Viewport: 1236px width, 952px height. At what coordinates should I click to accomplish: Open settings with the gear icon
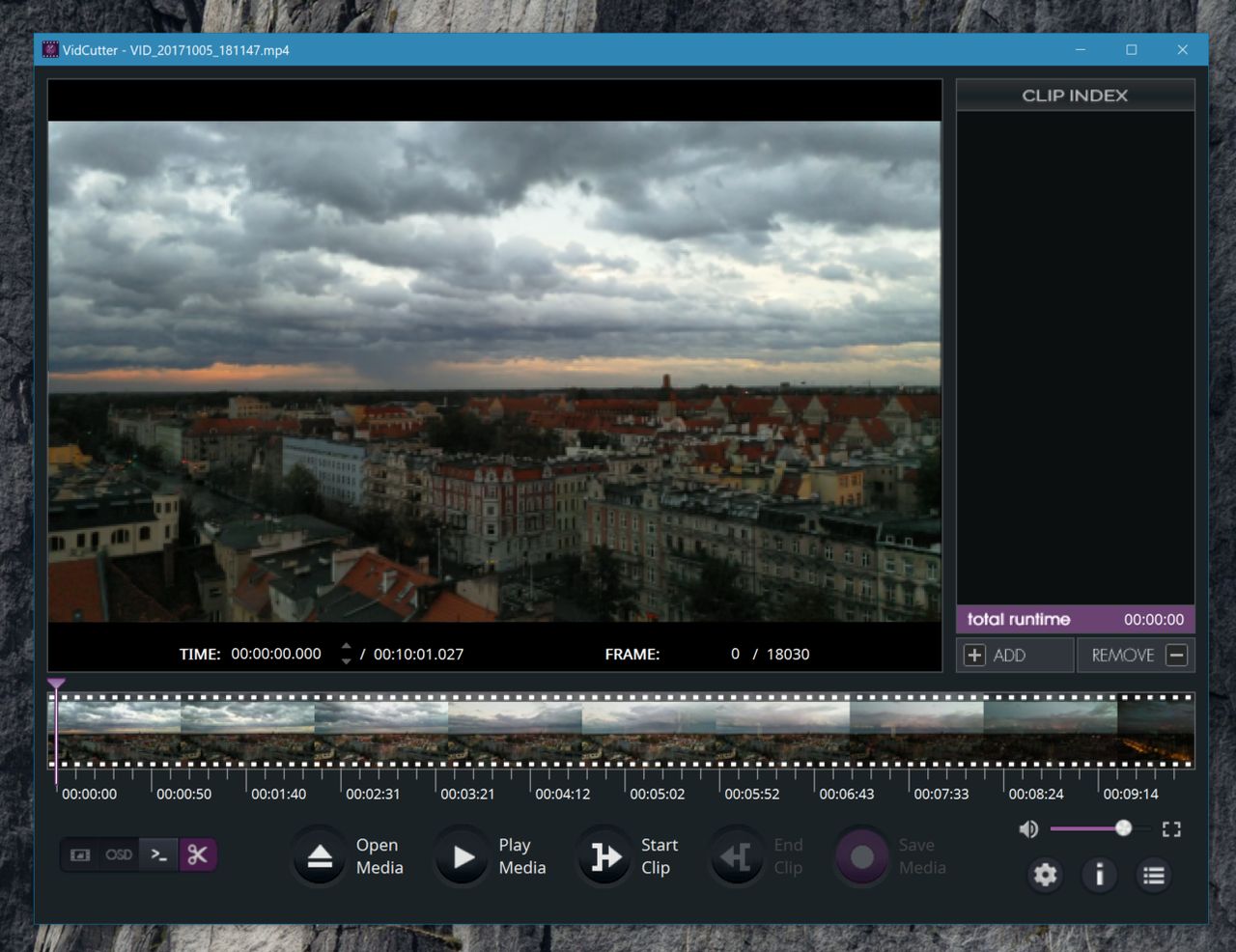[1045, 875]
